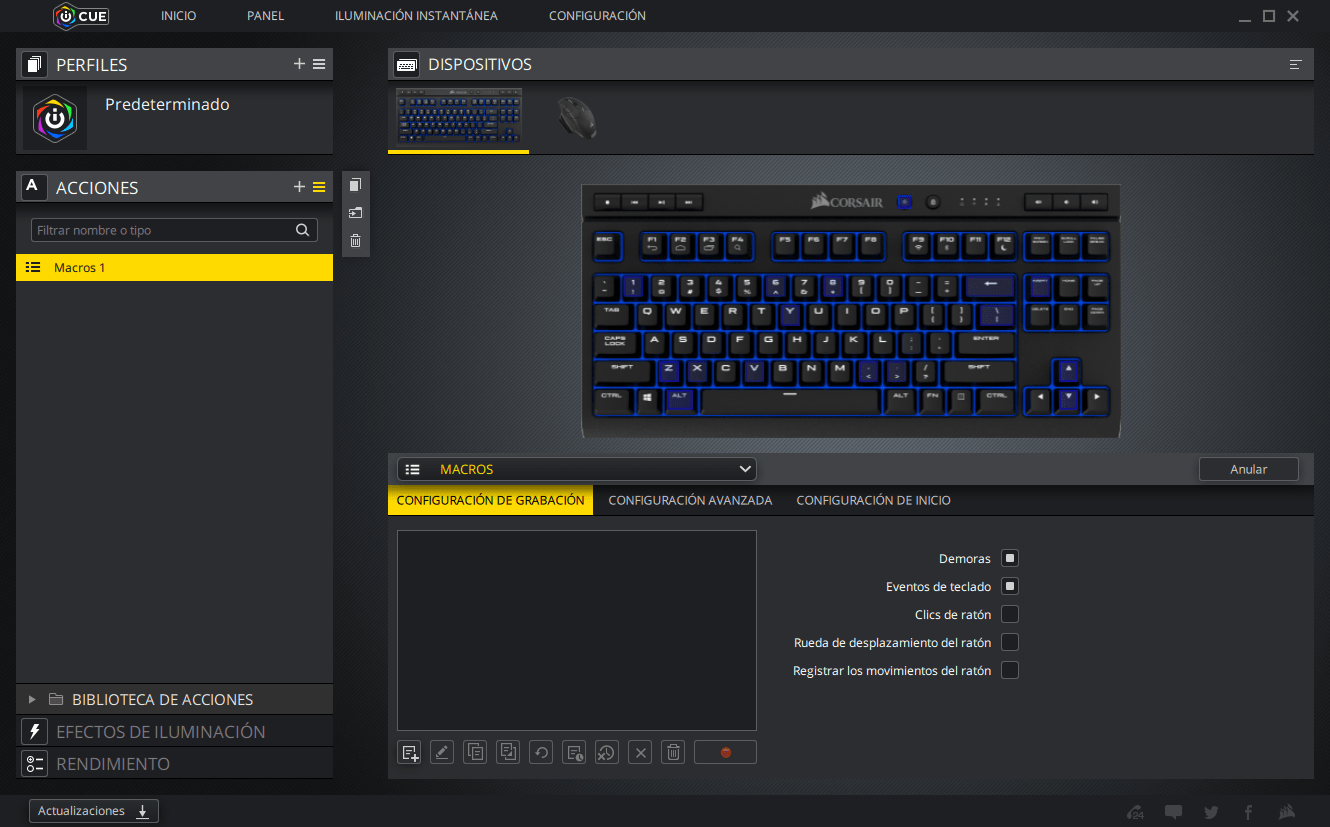Click the search magnifier icon
This screenshot has width=1330, height=827.
[x=303, y=230]
